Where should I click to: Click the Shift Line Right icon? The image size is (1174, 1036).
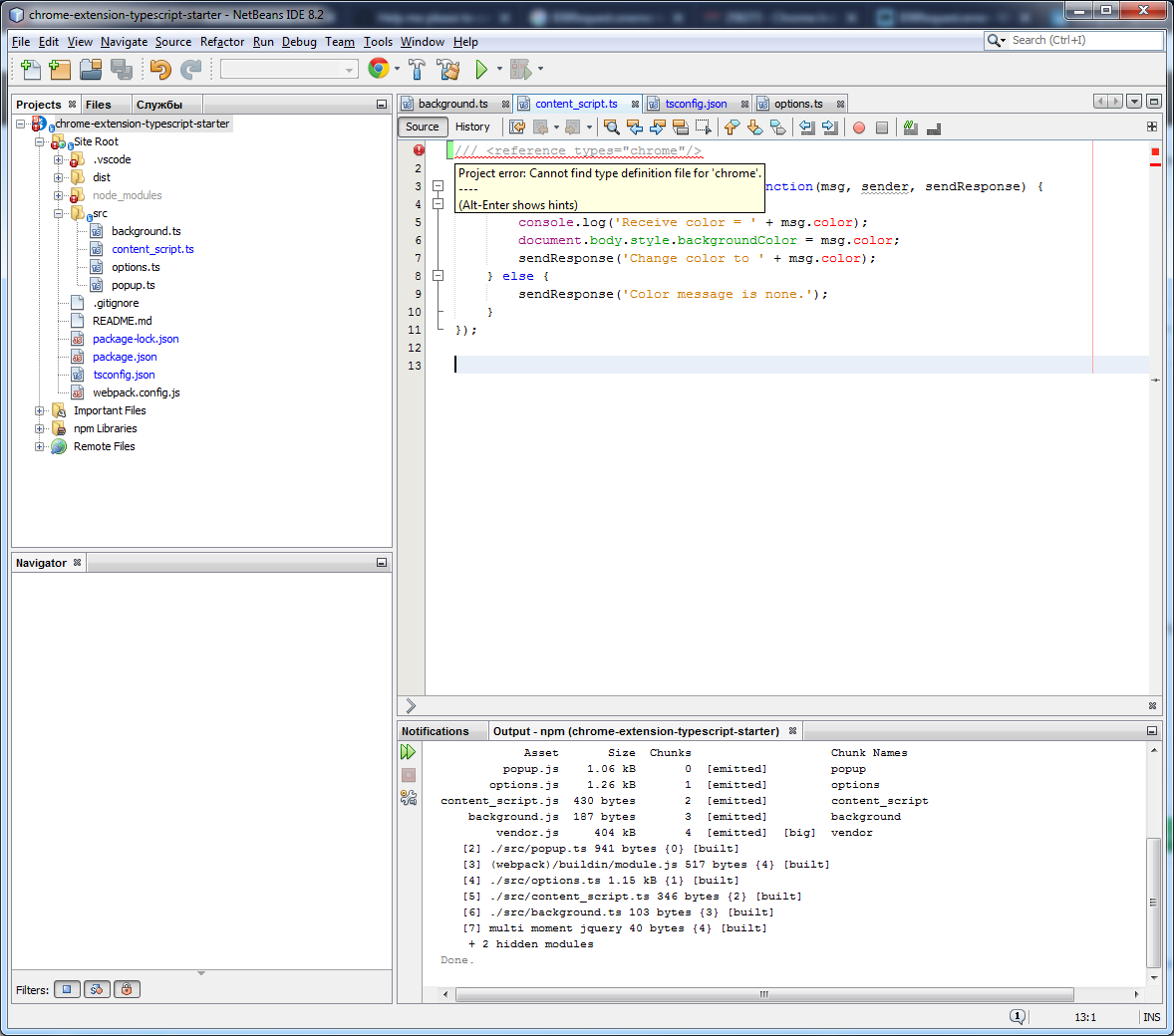click(829, 128)
